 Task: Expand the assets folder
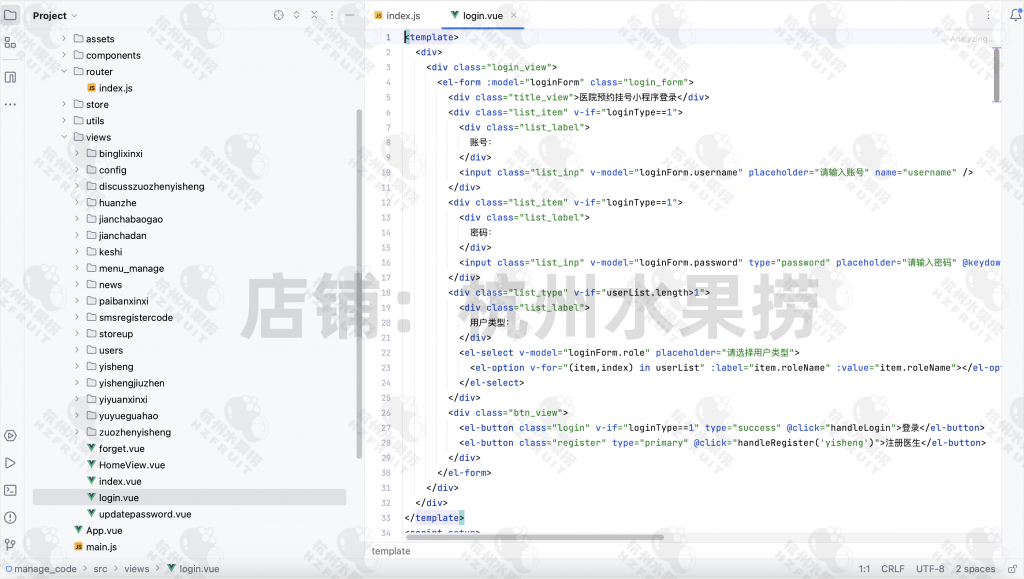click(x=63, y=39)
